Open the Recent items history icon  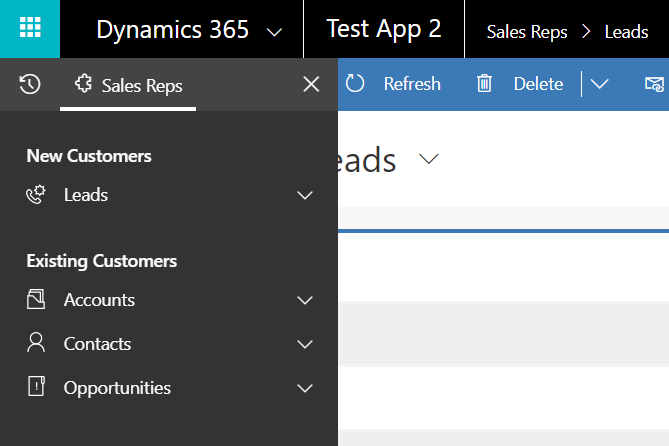click(x=30, y=84)
